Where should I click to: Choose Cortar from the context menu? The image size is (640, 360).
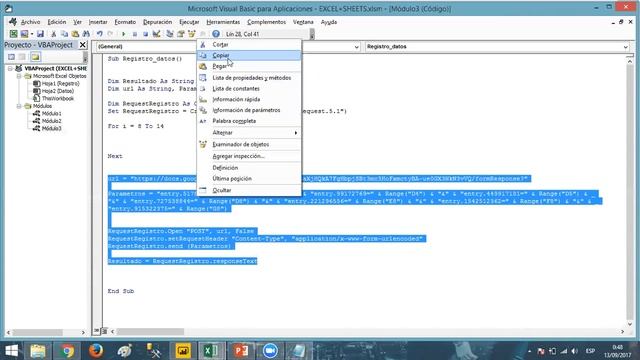click(x=249, y=44)
